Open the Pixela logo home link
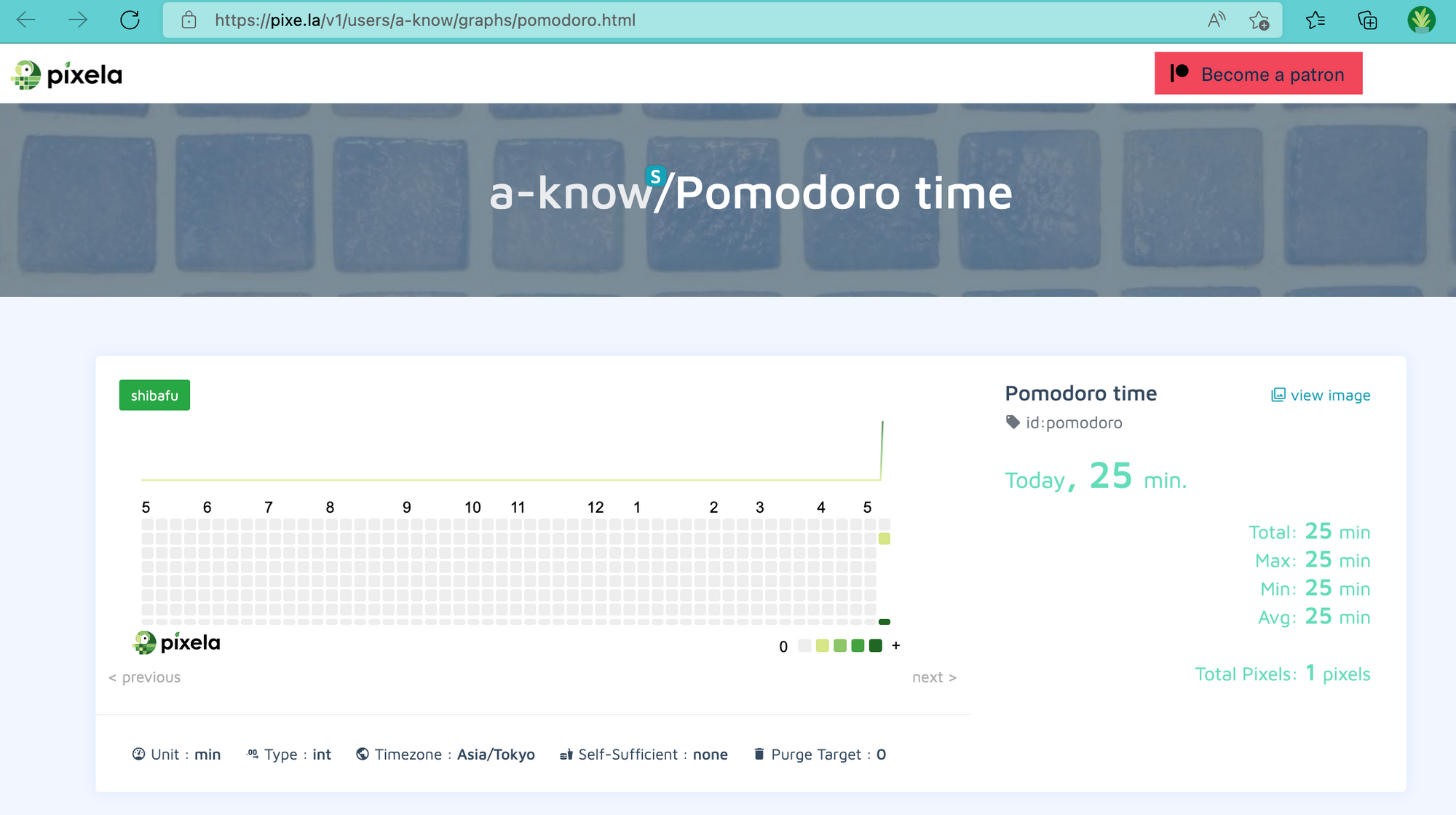 (x=66, y=74)
